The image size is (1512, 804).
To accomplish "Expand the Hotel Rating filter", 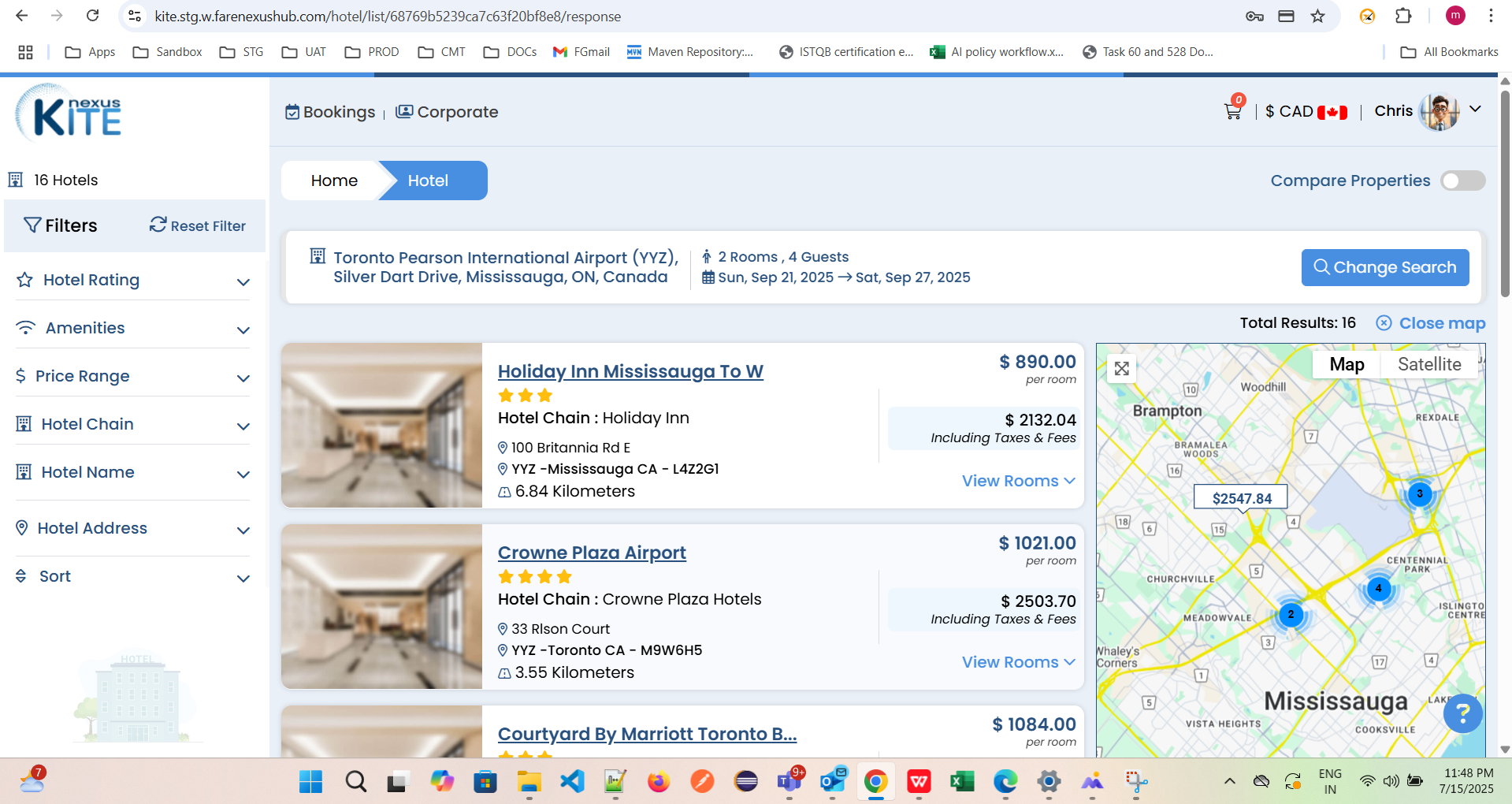I will click(x=133, y=281).
